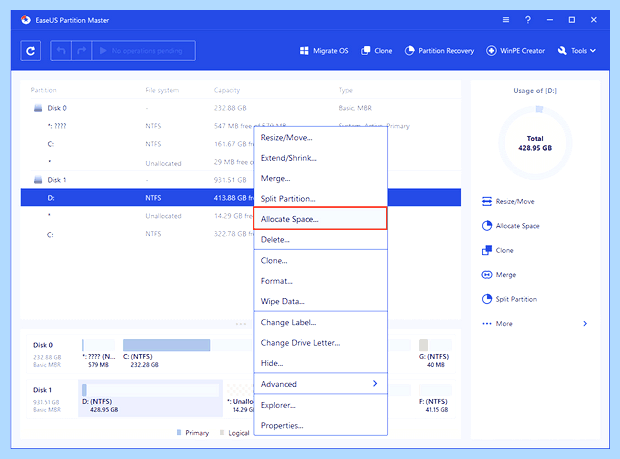Expand the Tools dropdown
The height and width of the screenshot is (459, 620).
tap(577, 51)
